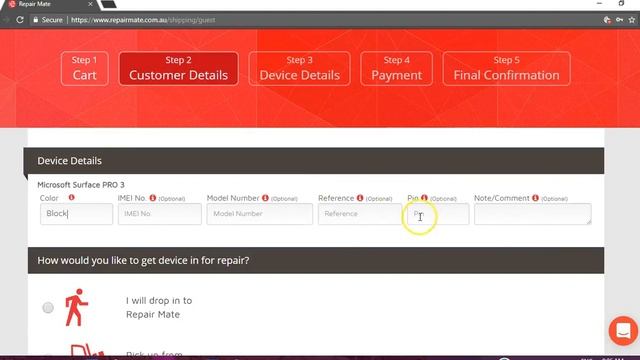Click the Repair Mate tab favicon
Viewport: 640px width, 360px height.
pyautogui.click(x=12, y=4)
